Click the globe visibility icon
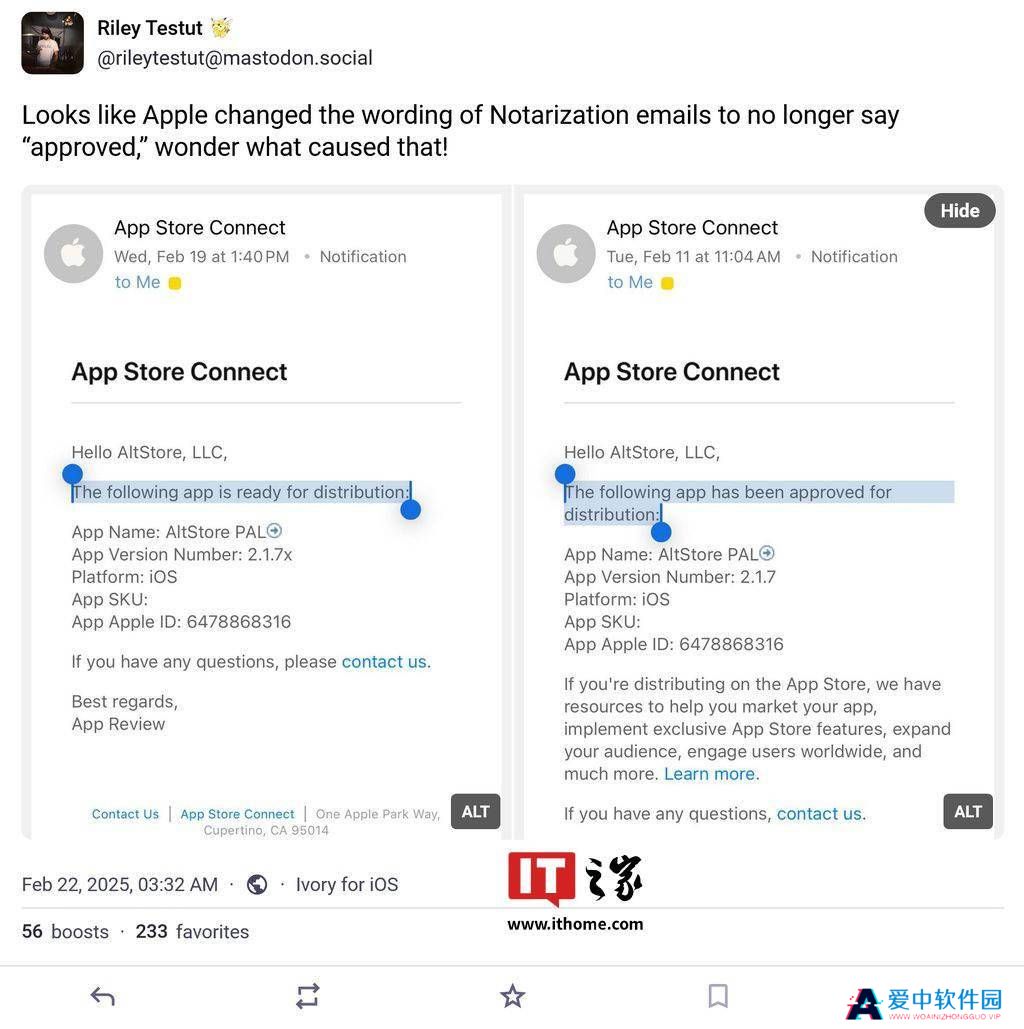Screen dimensions: 1024x1029 257,885
